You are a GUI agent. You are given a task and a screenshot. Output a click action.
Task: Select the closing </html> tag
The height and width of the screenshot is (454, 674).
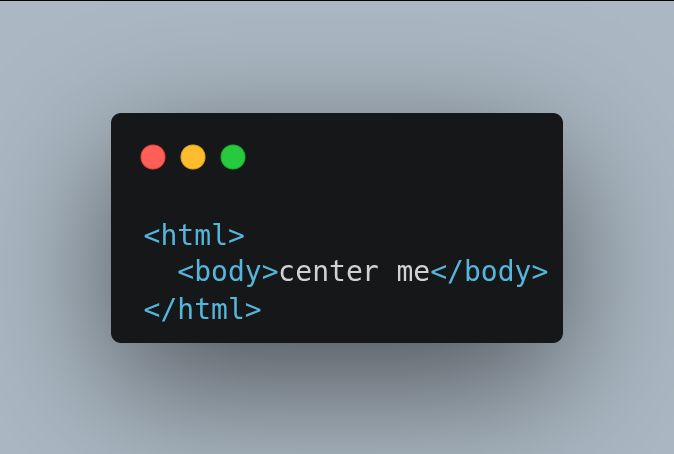(x=202, y=309)
